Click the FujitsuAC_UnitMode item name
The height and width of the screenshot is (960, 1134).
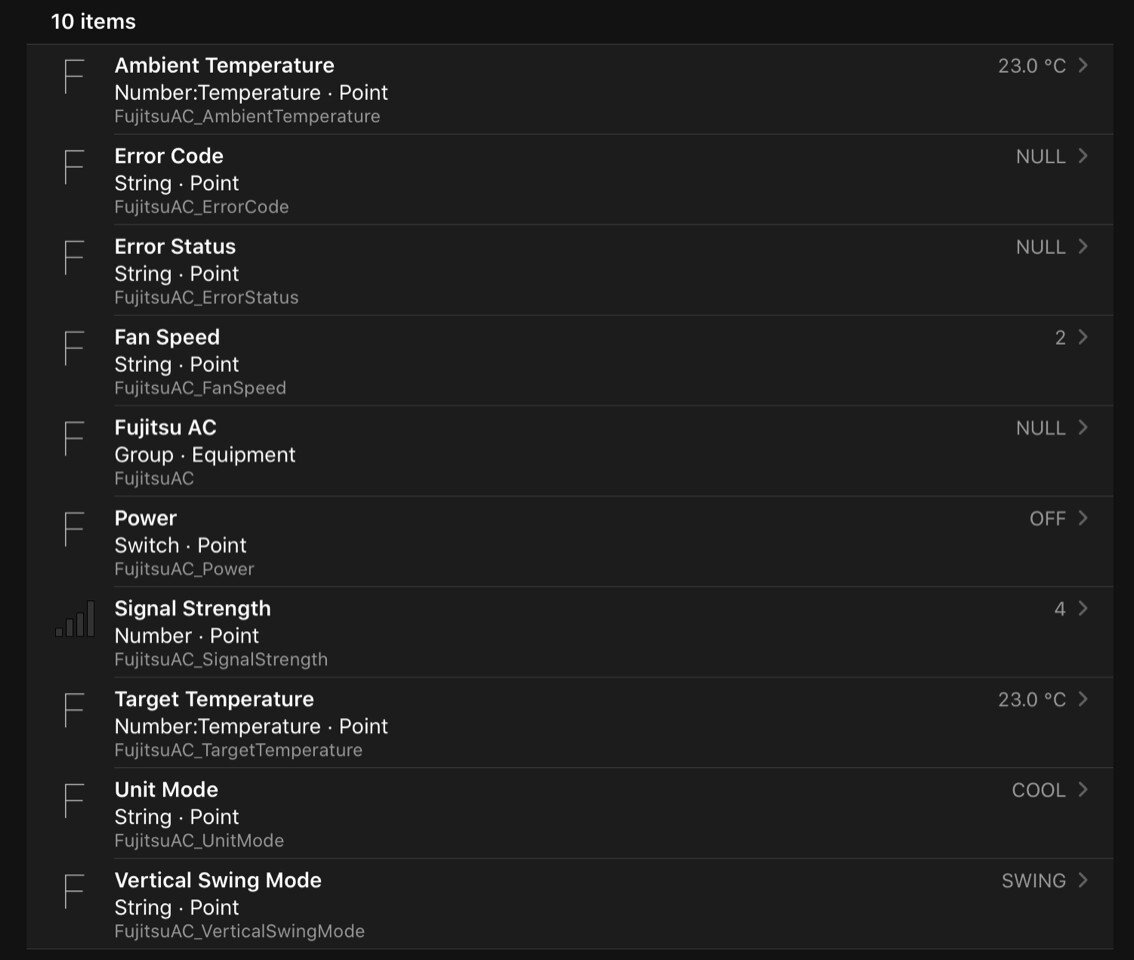[199, 840]
